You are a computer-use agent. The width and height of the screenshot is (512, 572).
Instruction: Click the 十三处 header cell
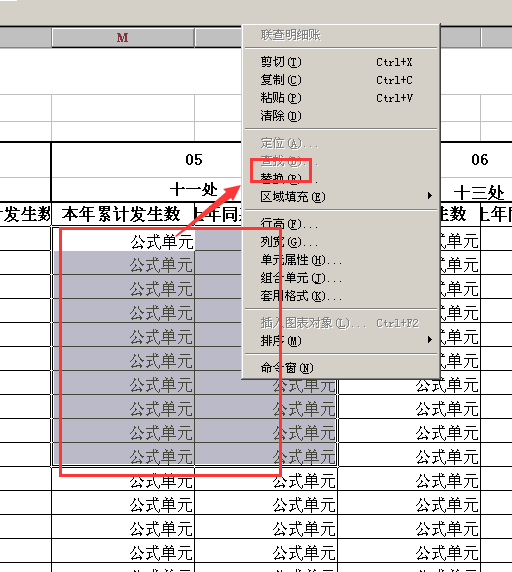click(x=479, y=192)
